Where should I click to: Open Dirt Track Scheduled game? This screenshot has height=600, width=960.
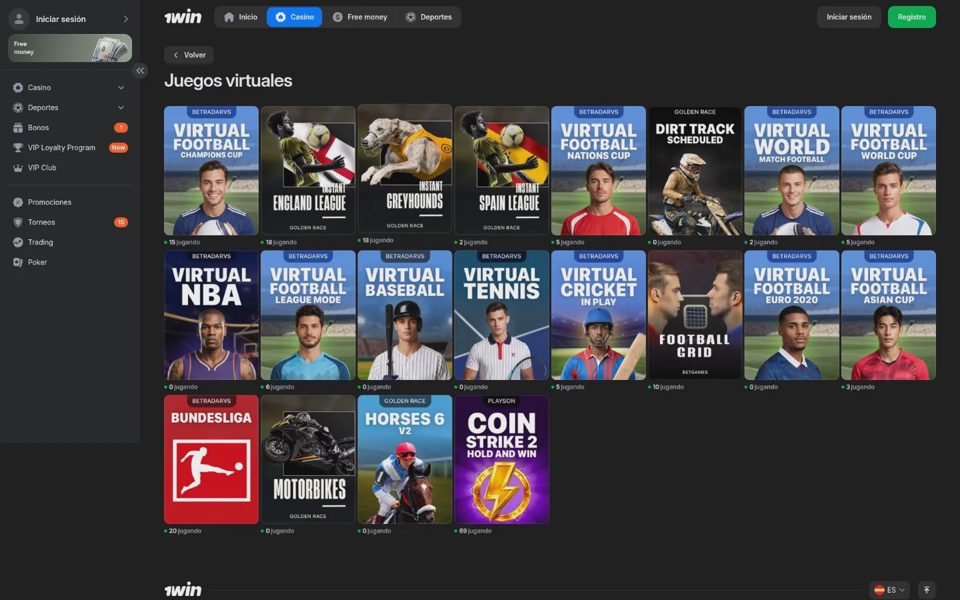(x=695, y=171)
